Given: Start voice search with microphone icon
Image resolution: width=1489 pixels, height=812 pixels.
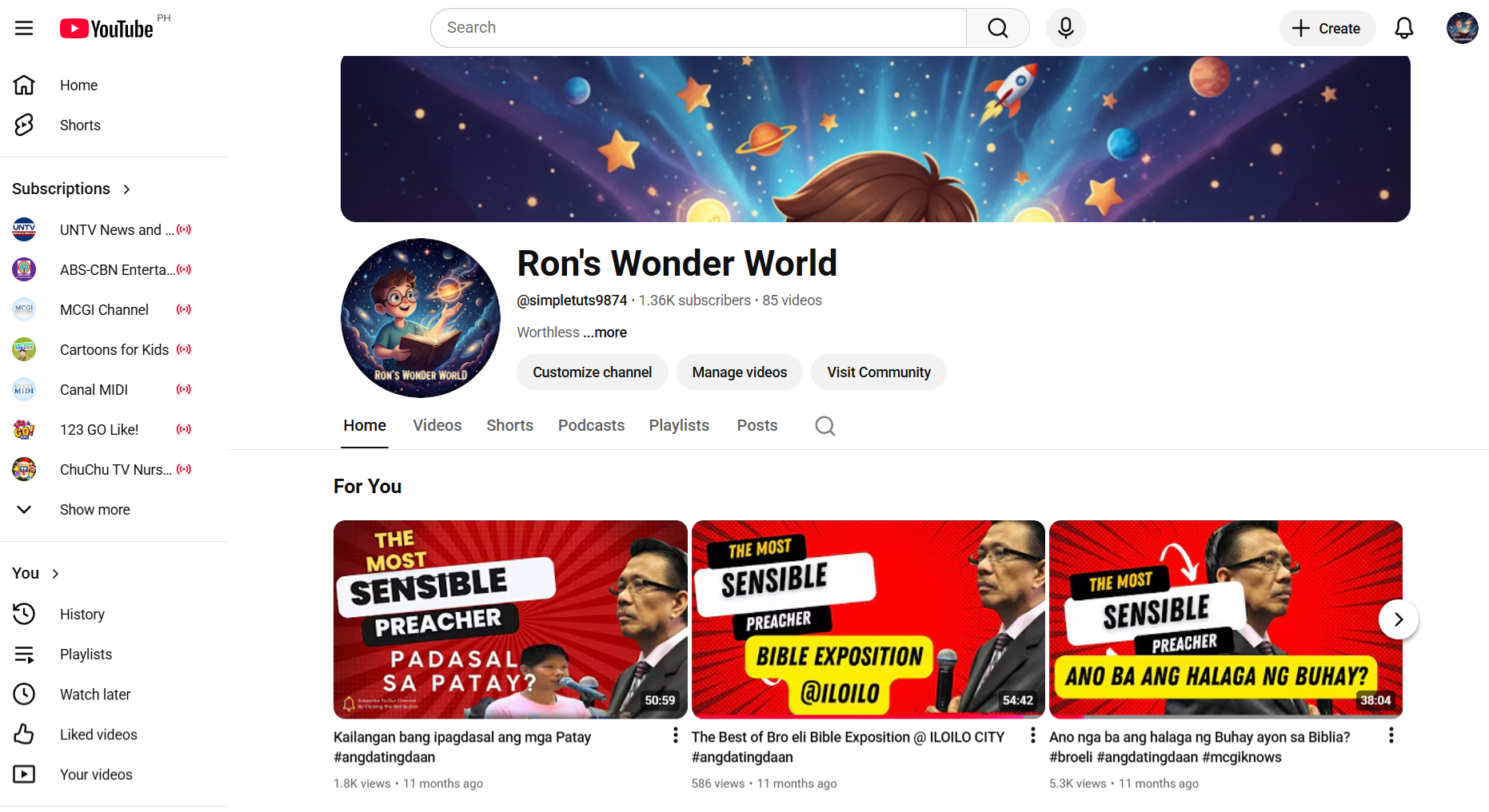Looking at the screenshot, I should click(1065, 28).
